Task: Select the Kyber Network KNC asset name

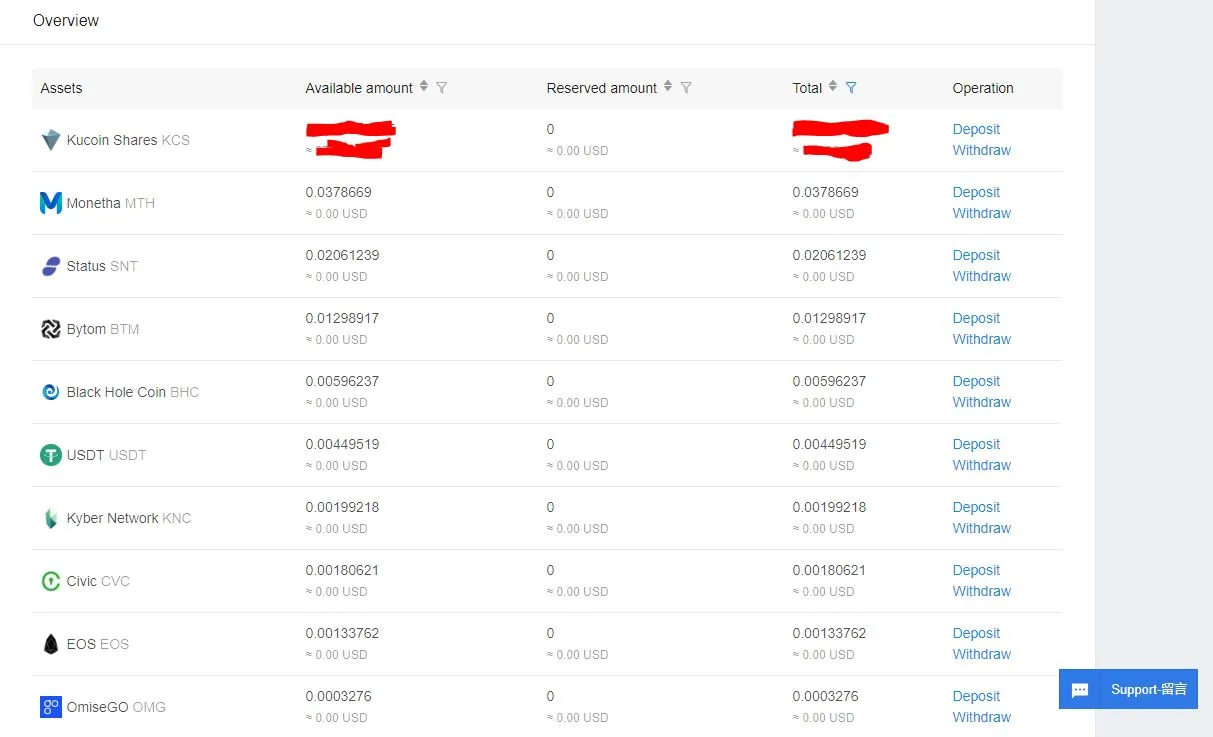Action: [x=129, y=518]
